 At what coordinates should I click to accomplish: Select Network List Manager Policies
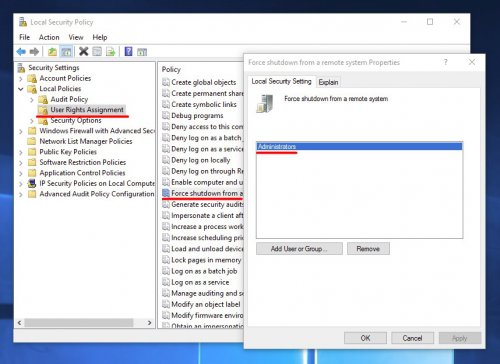tap(86, 141)
